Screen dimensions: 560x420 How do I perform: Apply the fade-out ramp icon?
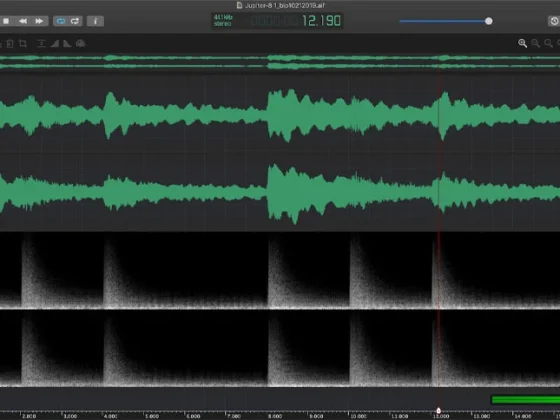click(67, 44)
